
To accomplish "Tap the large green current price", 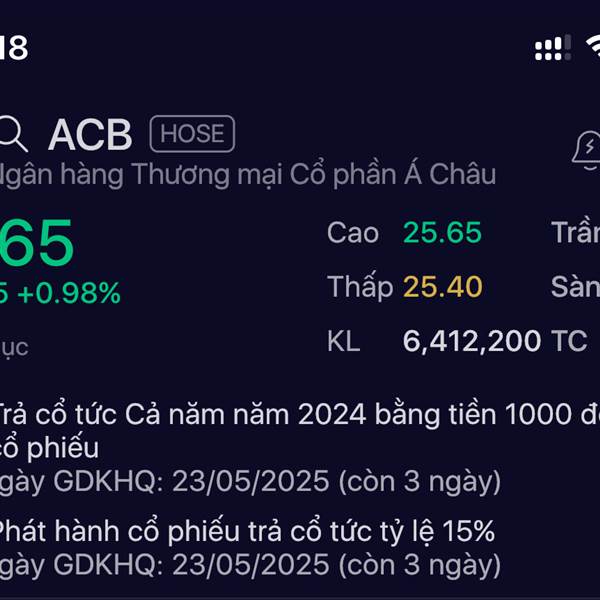I will [x=36, y=243].
